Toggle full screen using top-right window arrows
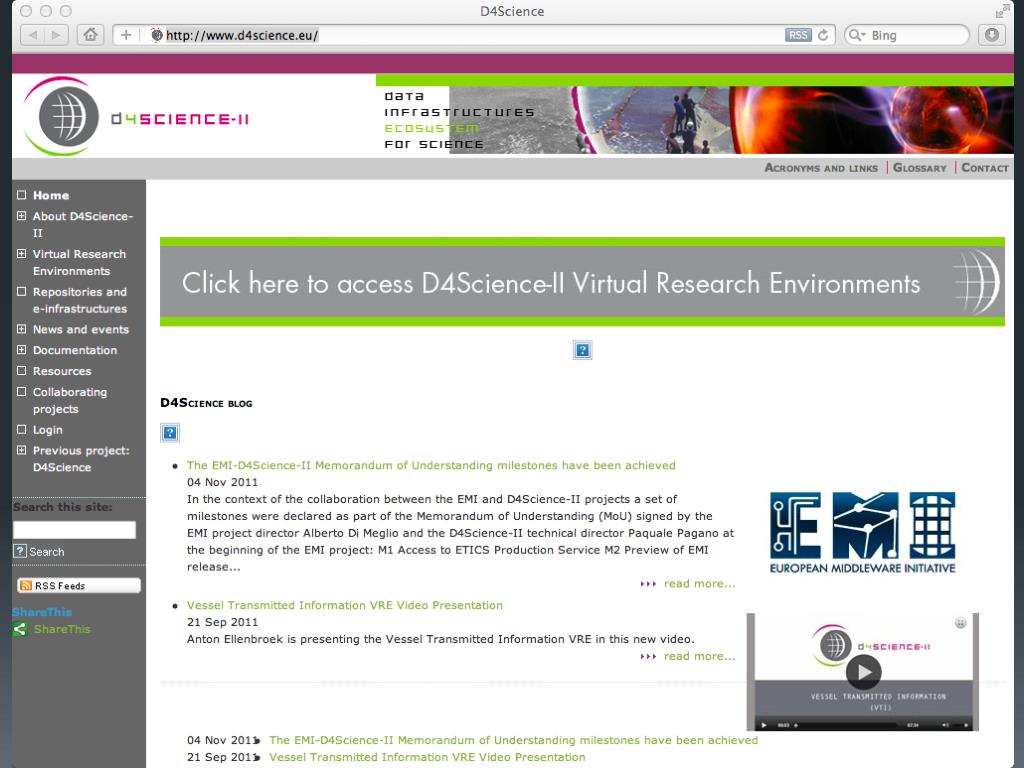This screenshot has height=768, width=1024. point(1002,11)
